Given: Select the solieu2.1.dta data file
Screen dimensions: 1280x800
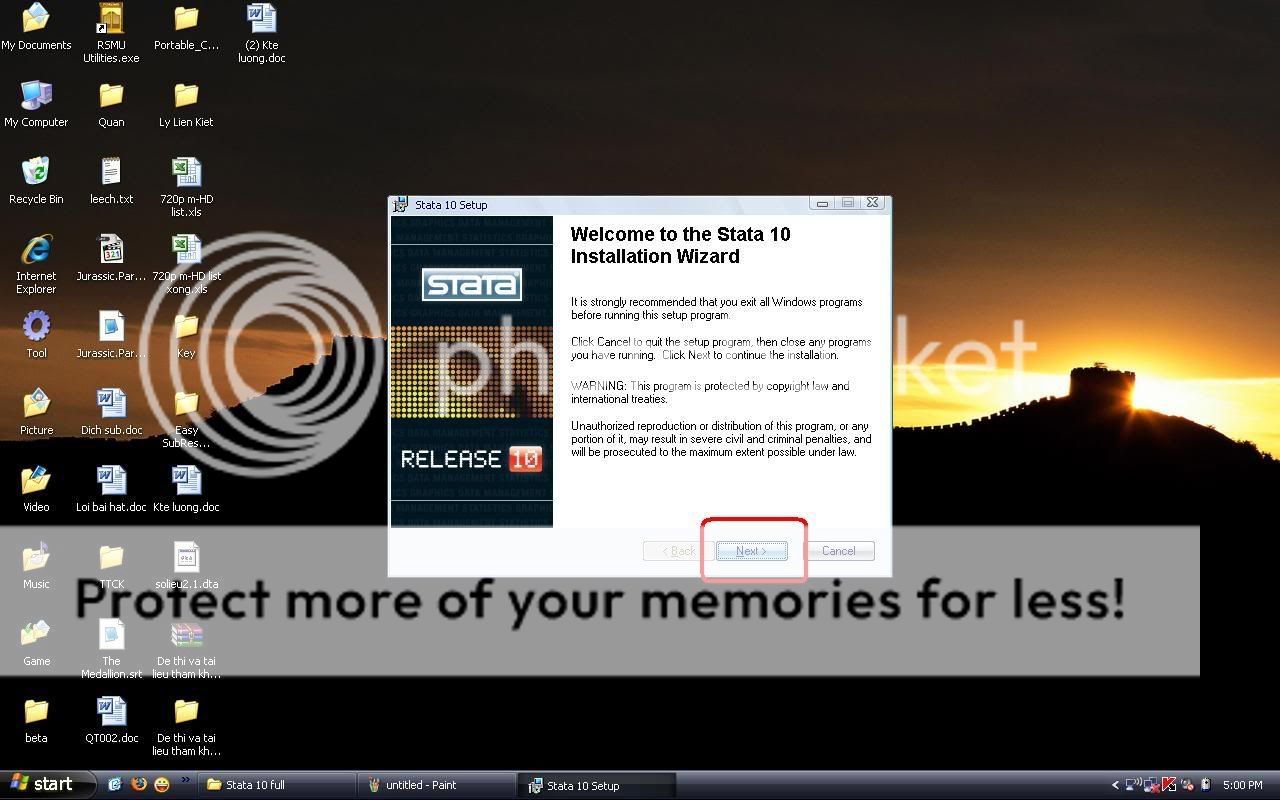Looking at the screenshot, I should pos(186,566).
